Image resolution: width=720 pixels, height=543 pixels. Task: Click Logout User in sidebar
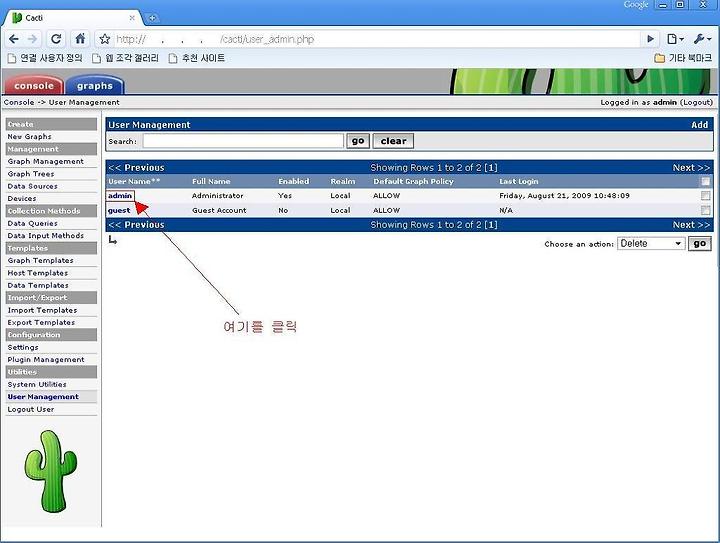point(30,409)
